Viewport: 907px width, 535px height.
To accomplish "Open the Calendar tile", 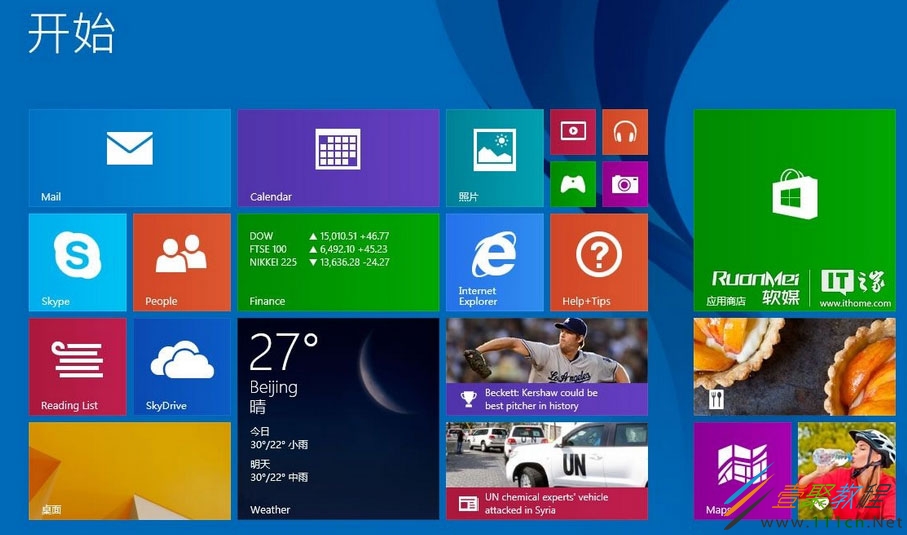I will (x=338, y=158).
